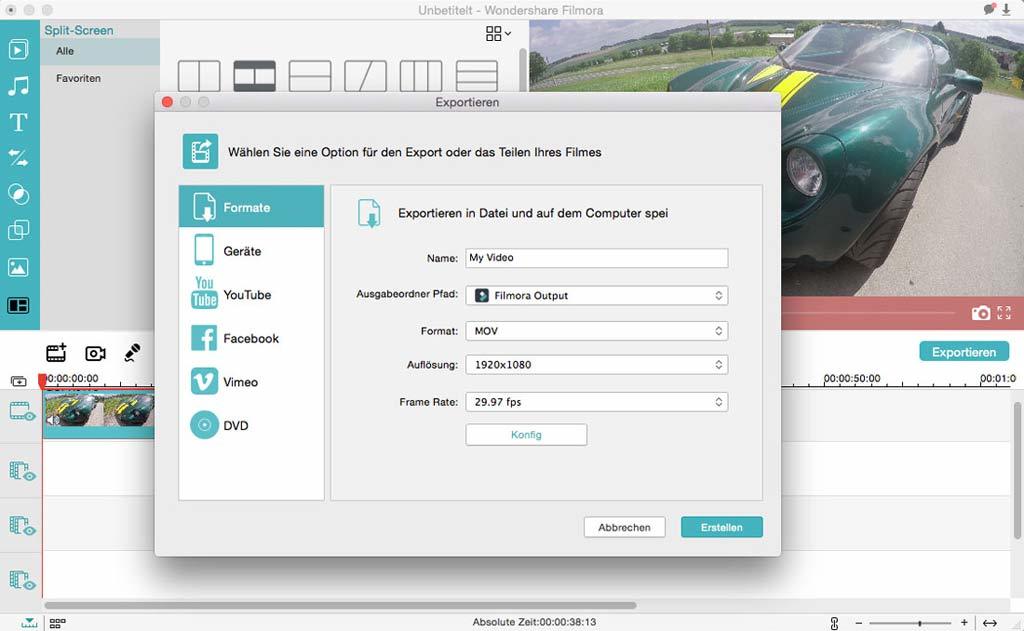Select the Formate export tab
The height and width of the screenshot is (631, 1024).
(251, 207)
